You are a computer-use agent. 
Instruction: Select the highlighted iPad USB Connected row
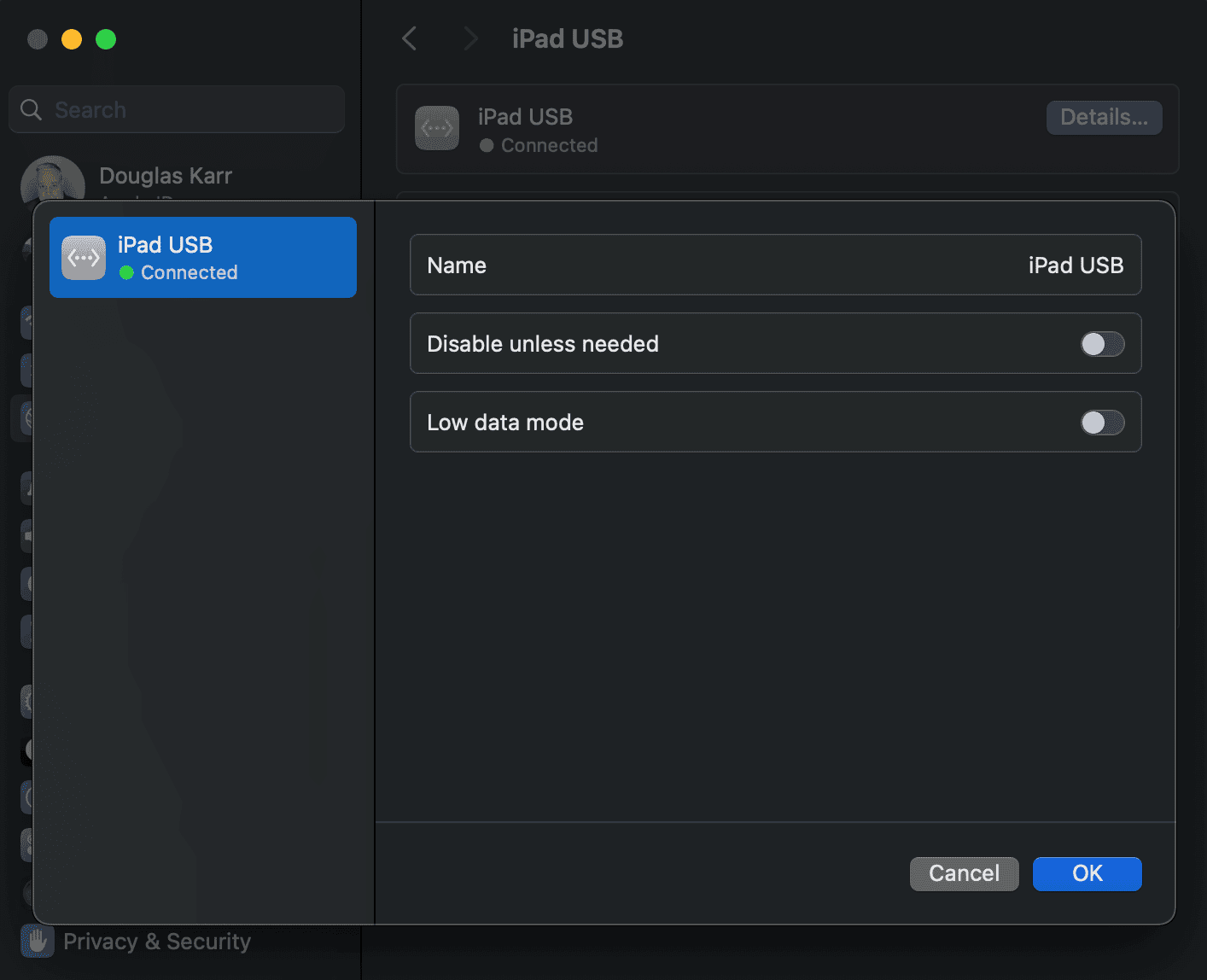point(203,258)
